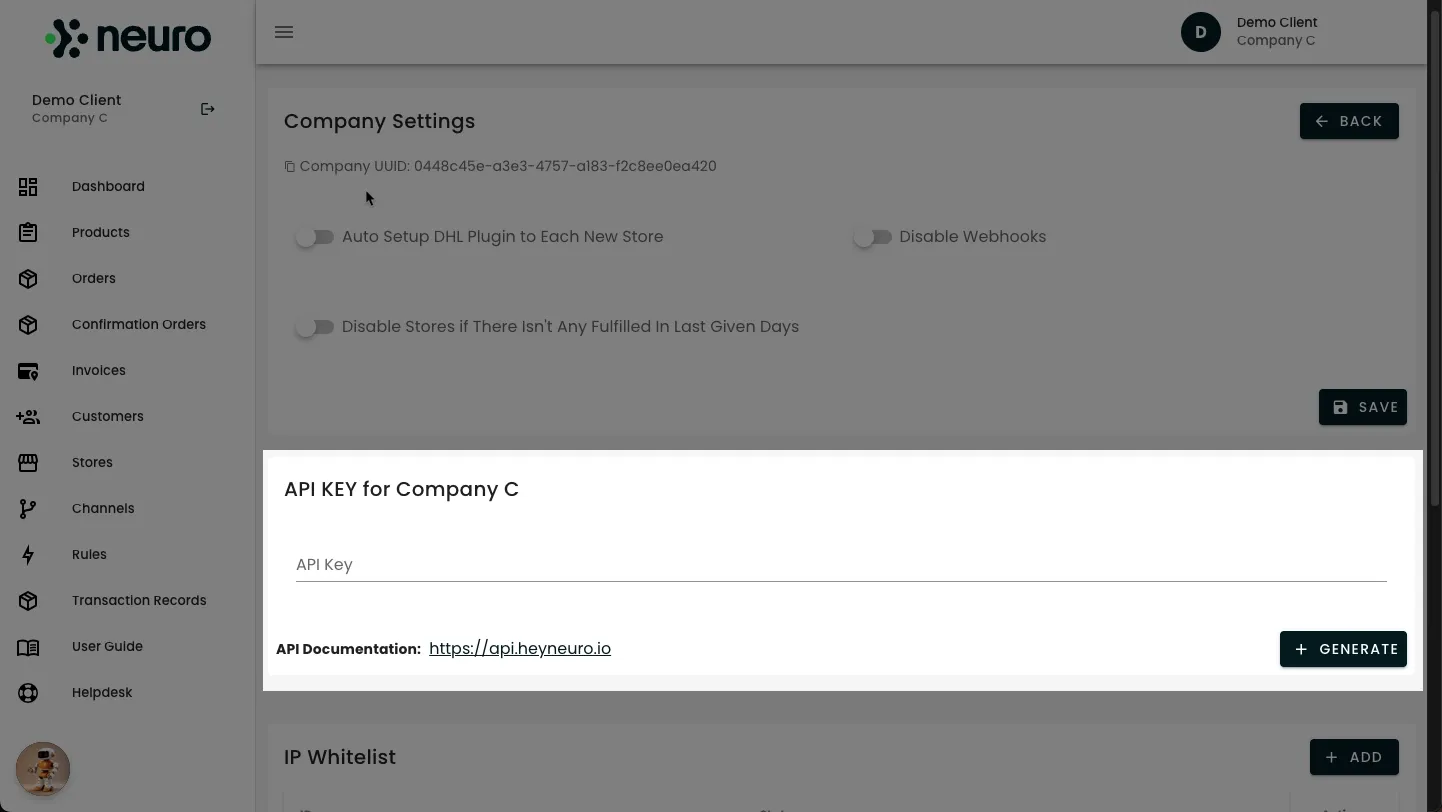The height and width of the screenshot is (812, 1442).
Task: Toggle Disable Stores if no fulfillment switch
Action: [315, 327]
